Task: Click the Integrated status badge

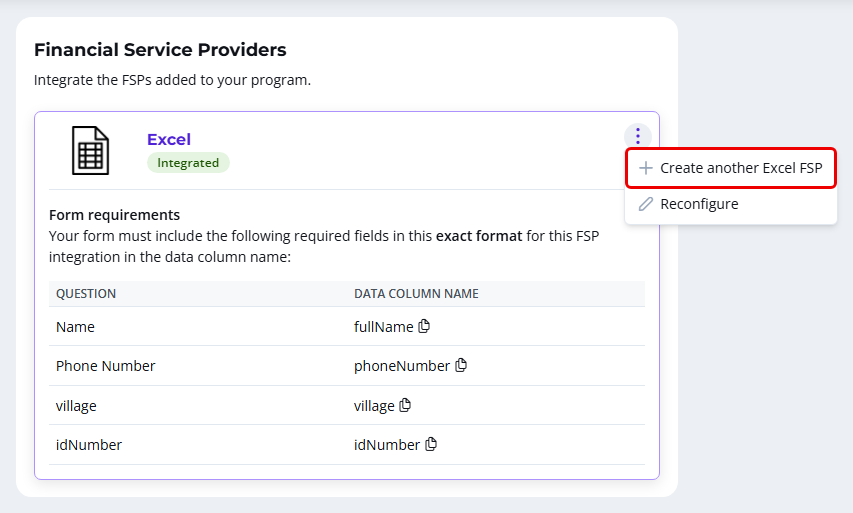Action: click(188, 163)
